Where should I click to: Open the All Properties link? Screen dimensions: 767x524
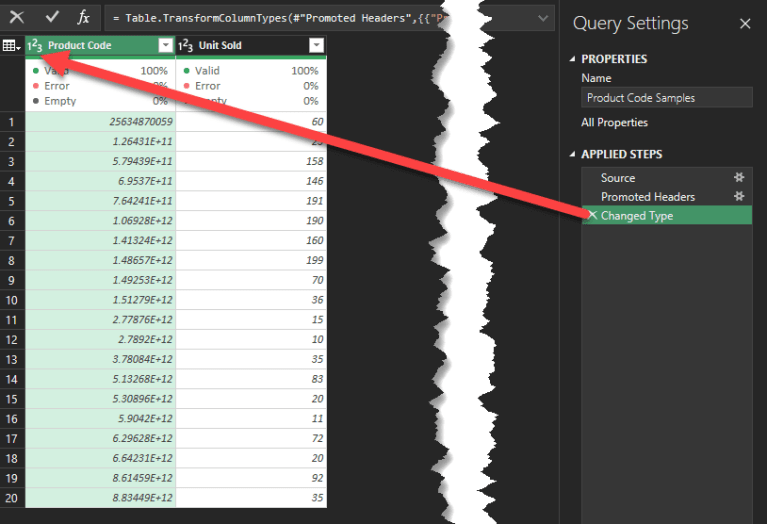coord(614,122)
